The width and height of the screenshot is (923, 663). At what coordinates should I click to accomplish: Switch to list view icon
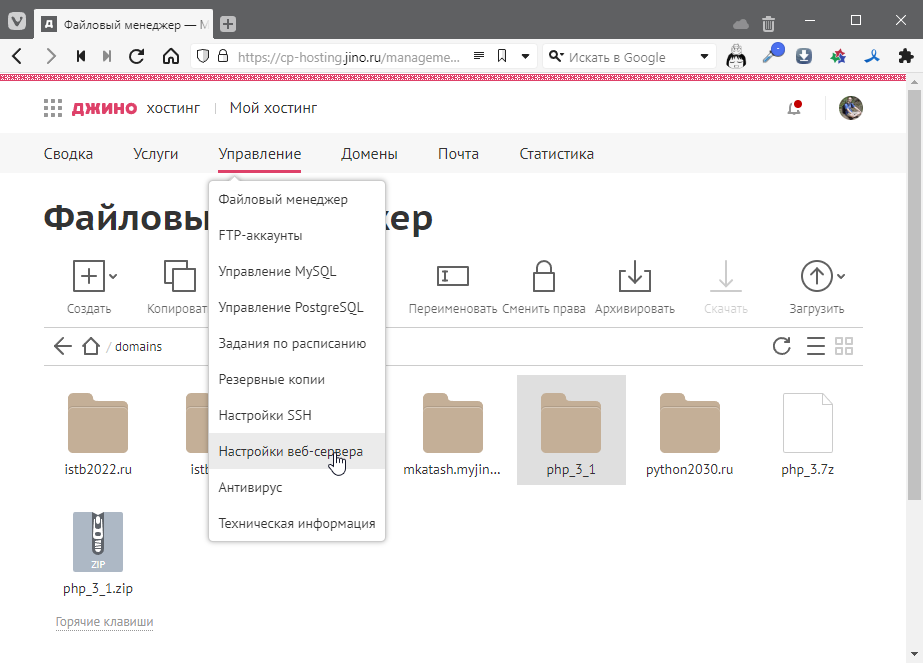(x=815, y=347)
